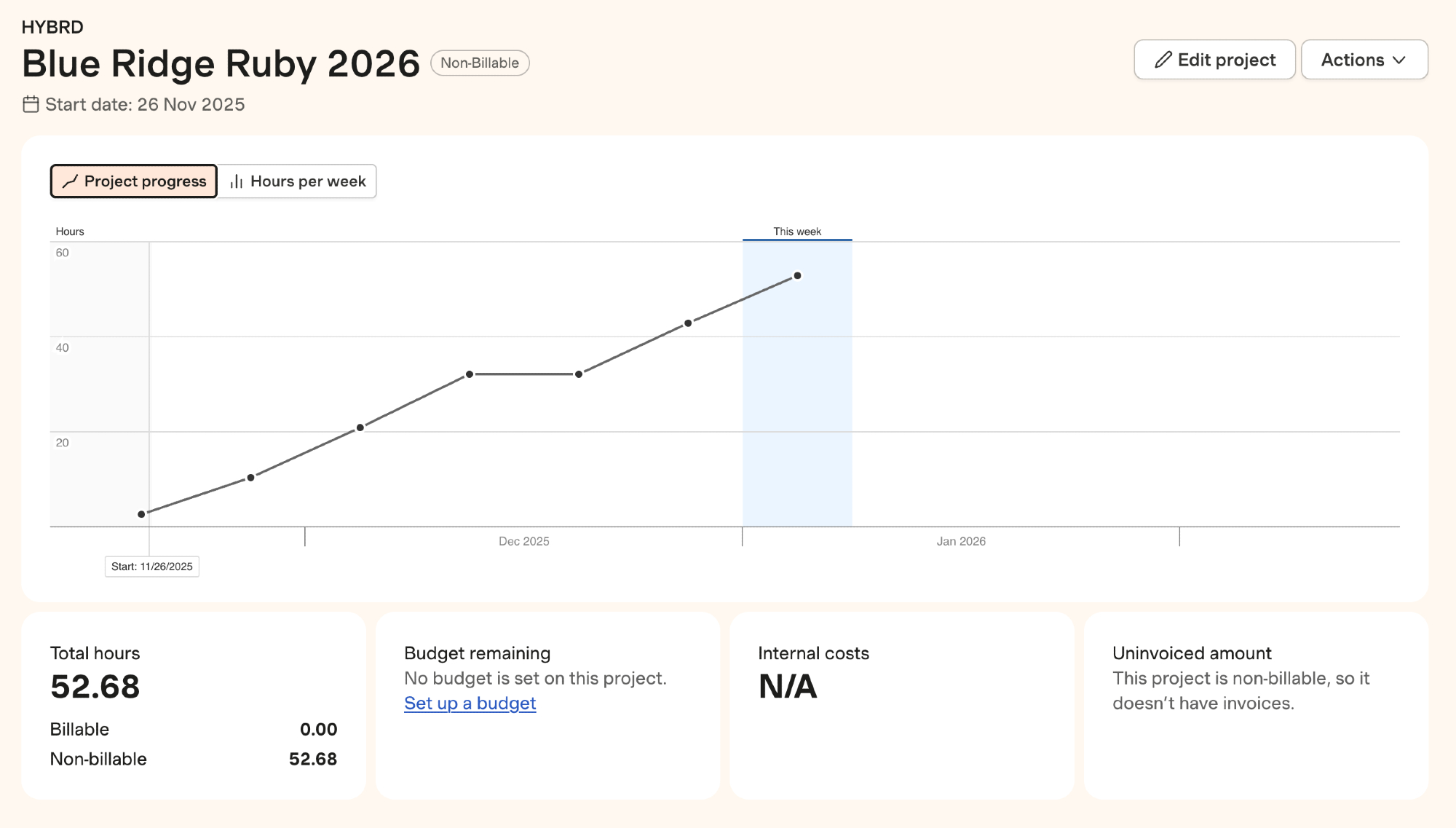Image resolution: width=1456 pixels, height=828 pixels.
Task: Click the bar chart icon on Hours per week
Action: pyautogui.click(x=236, y=181)
